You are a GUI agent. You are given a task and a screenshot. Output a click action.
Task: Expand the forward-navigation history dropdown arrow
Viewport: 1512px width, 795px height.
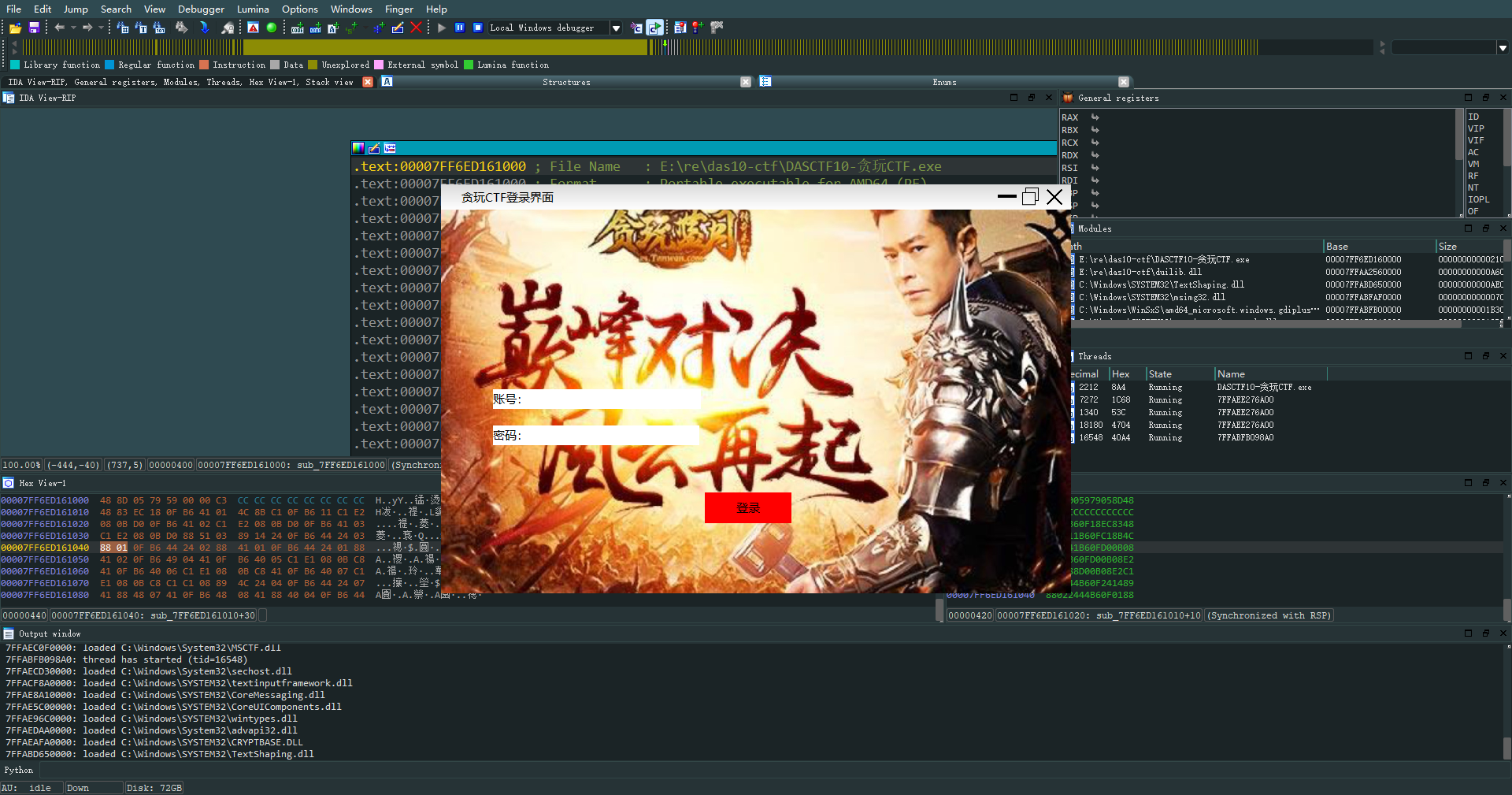(x=101, y=28)
